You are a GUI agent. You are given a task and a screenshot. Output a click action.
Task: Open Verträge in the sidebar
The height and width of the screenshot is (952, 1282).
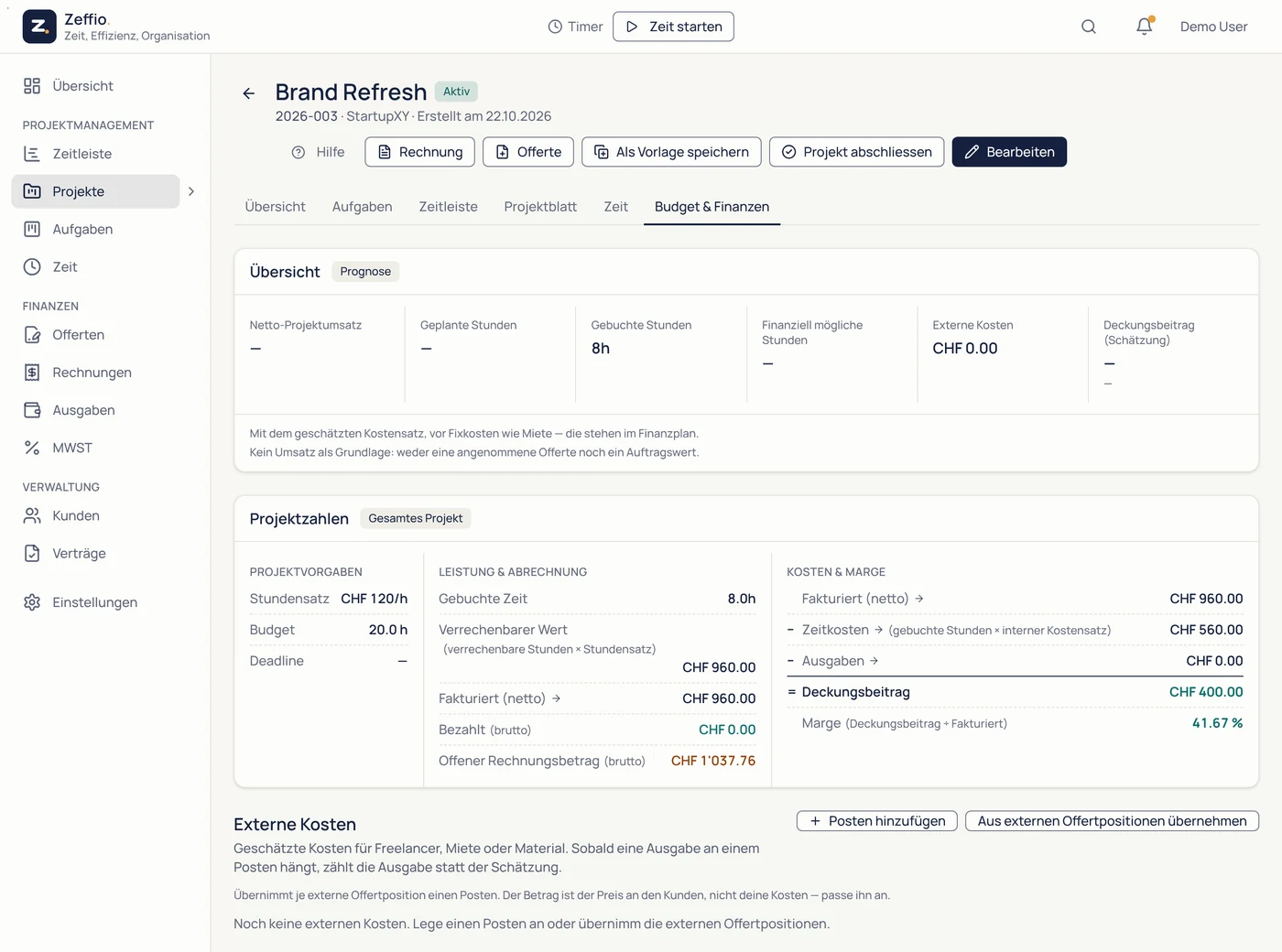96,553
